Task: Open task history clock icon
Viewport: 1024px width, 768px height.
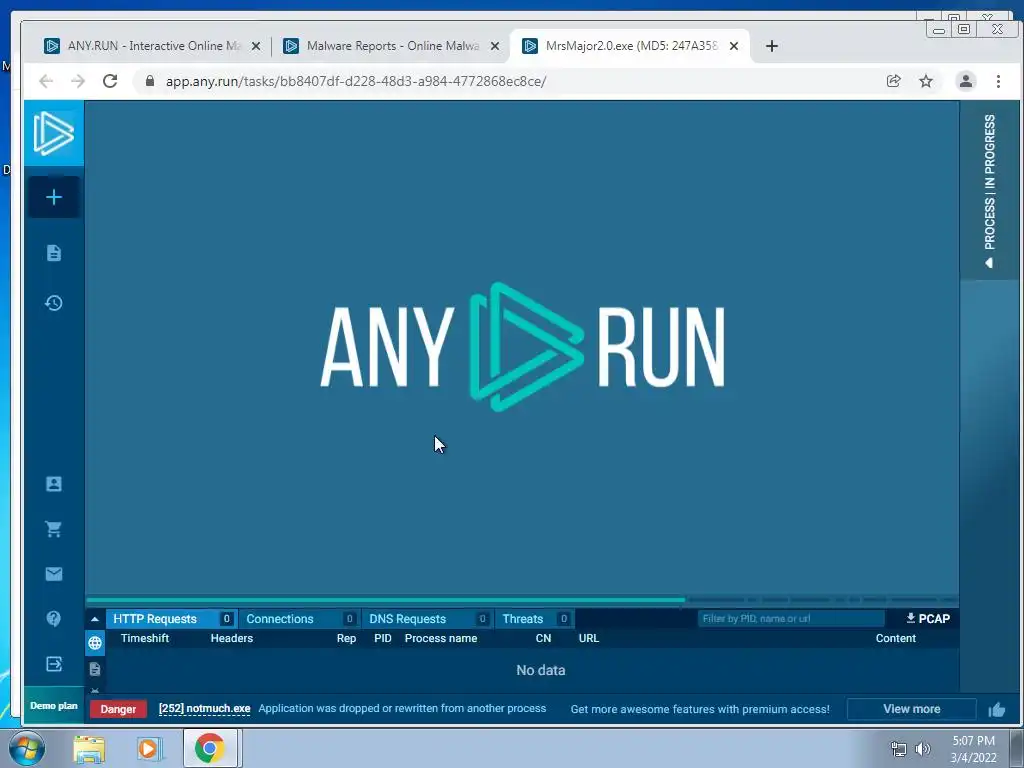Action: coord(54,303)
